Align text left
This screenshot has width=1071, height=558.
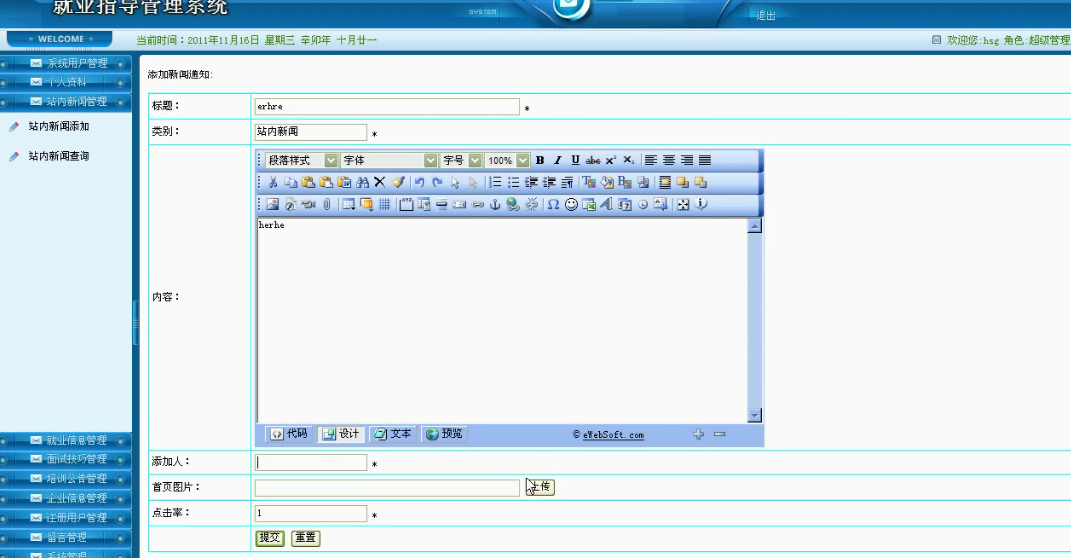[651, 161]
